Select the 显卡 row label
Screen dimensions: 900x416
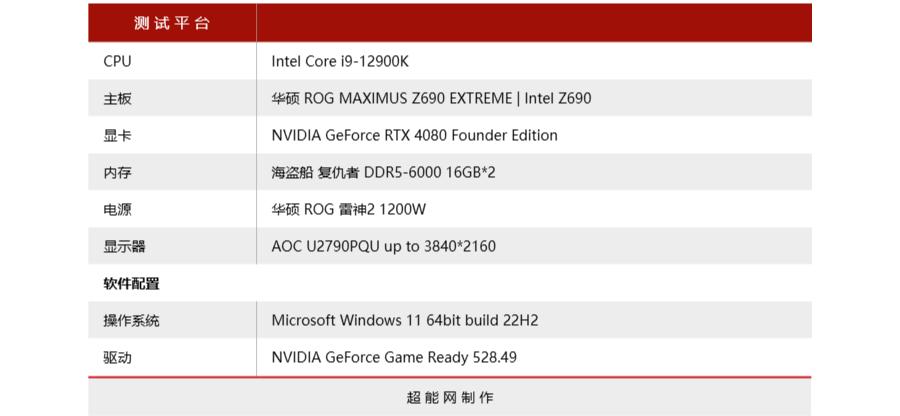pyautogui.click(x=117, y=135)
